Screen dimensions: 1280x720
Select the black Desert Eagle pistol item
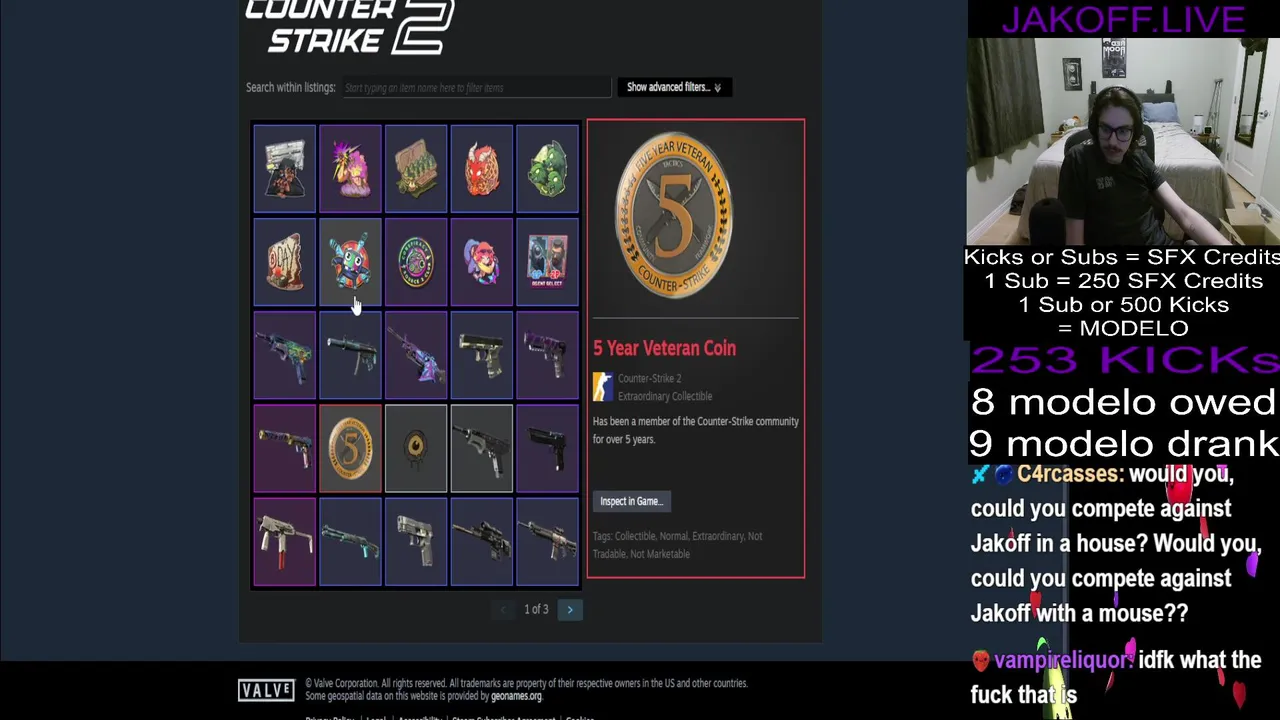[547, 449]
